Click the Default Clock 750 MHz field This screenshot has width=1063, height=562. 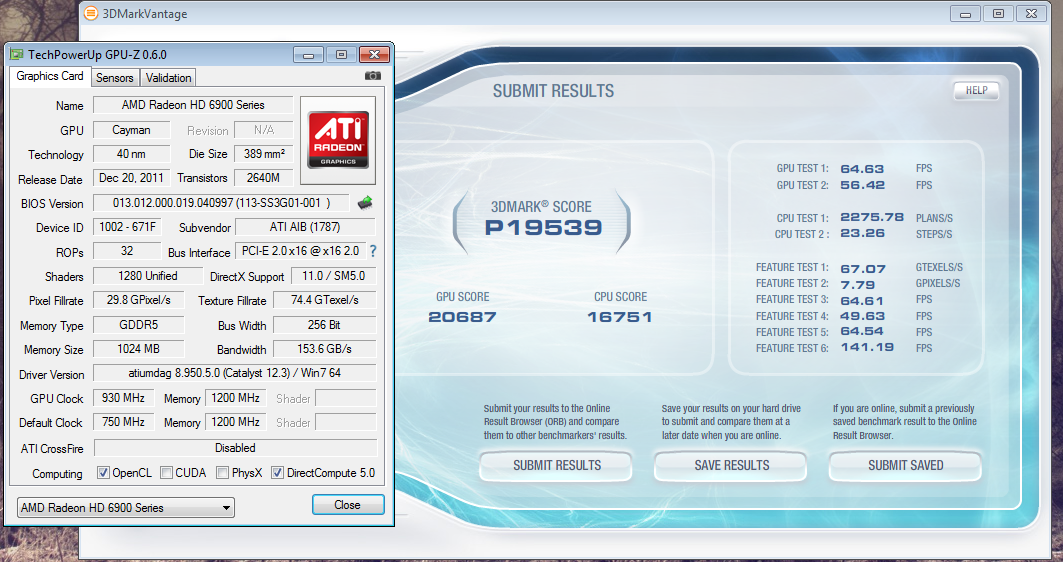[123, 422]
